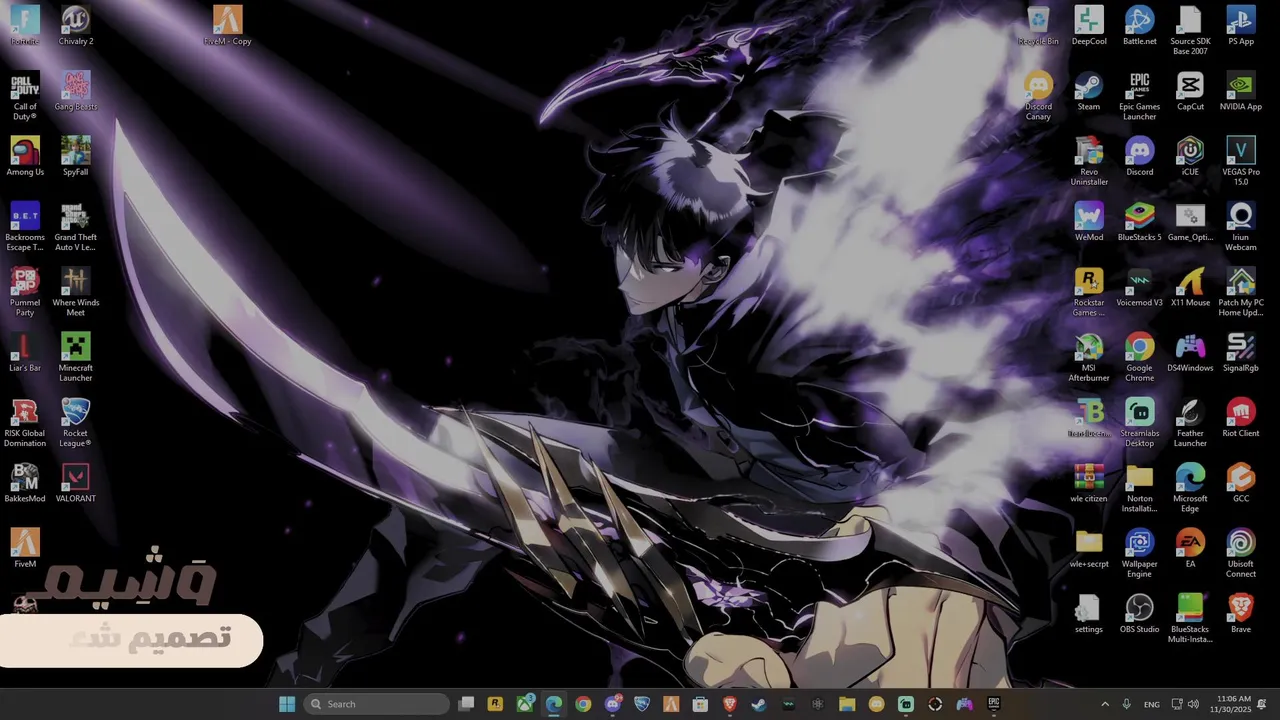1280x720 pixels.
Task: Click the Grand Theft Auto V desktop icon
Action: [x=76, y=227]
